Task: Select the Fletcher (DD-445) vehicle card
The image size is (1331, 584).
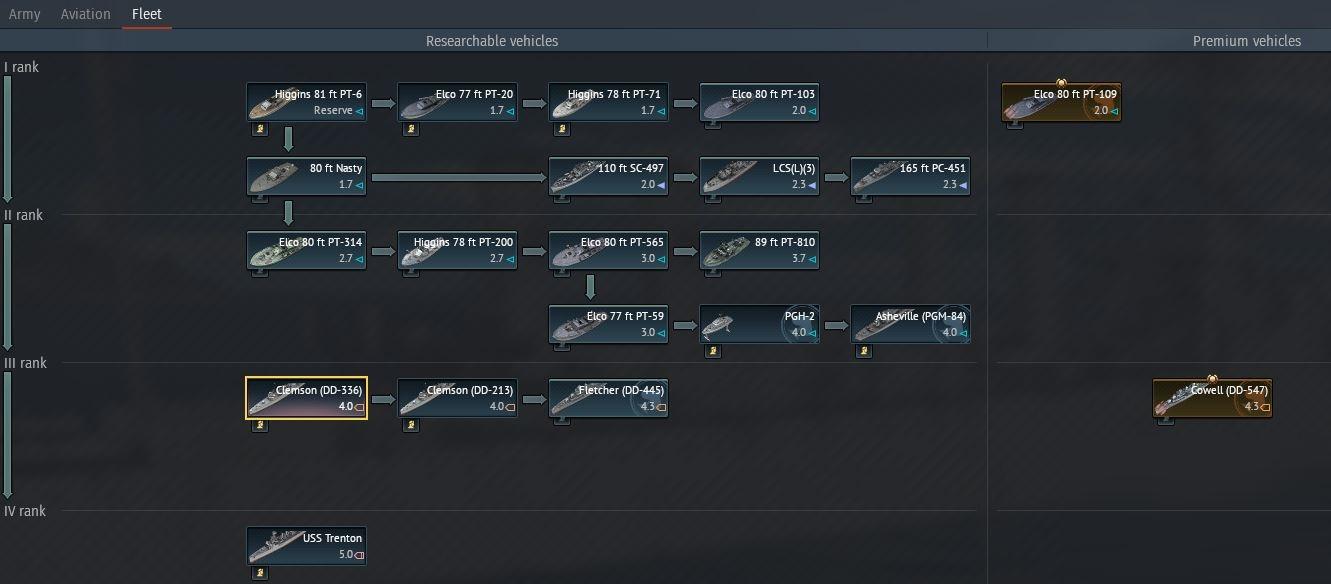Action: coord(608,397)
